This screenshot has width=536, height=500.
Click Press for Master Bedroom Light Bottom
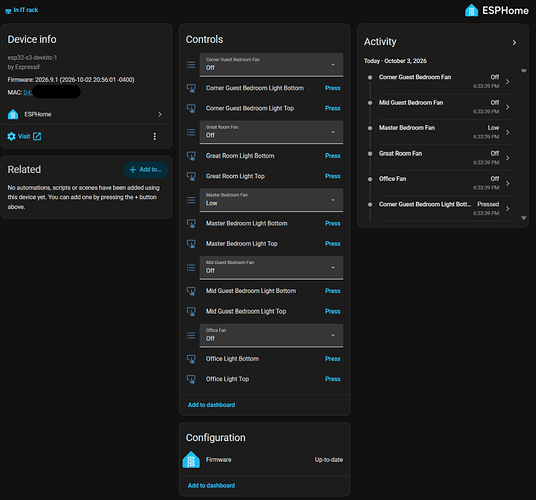333,224
